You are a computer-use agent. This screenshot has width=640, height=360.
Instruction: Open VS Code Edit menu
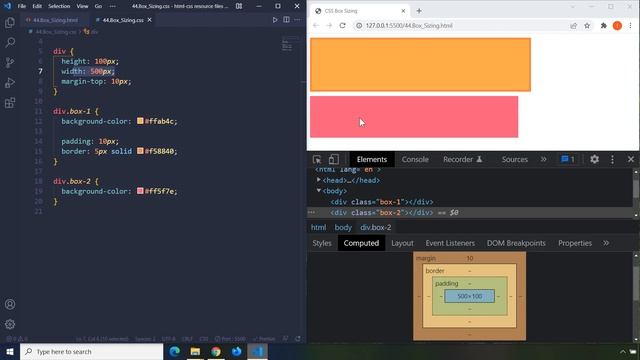37,6
